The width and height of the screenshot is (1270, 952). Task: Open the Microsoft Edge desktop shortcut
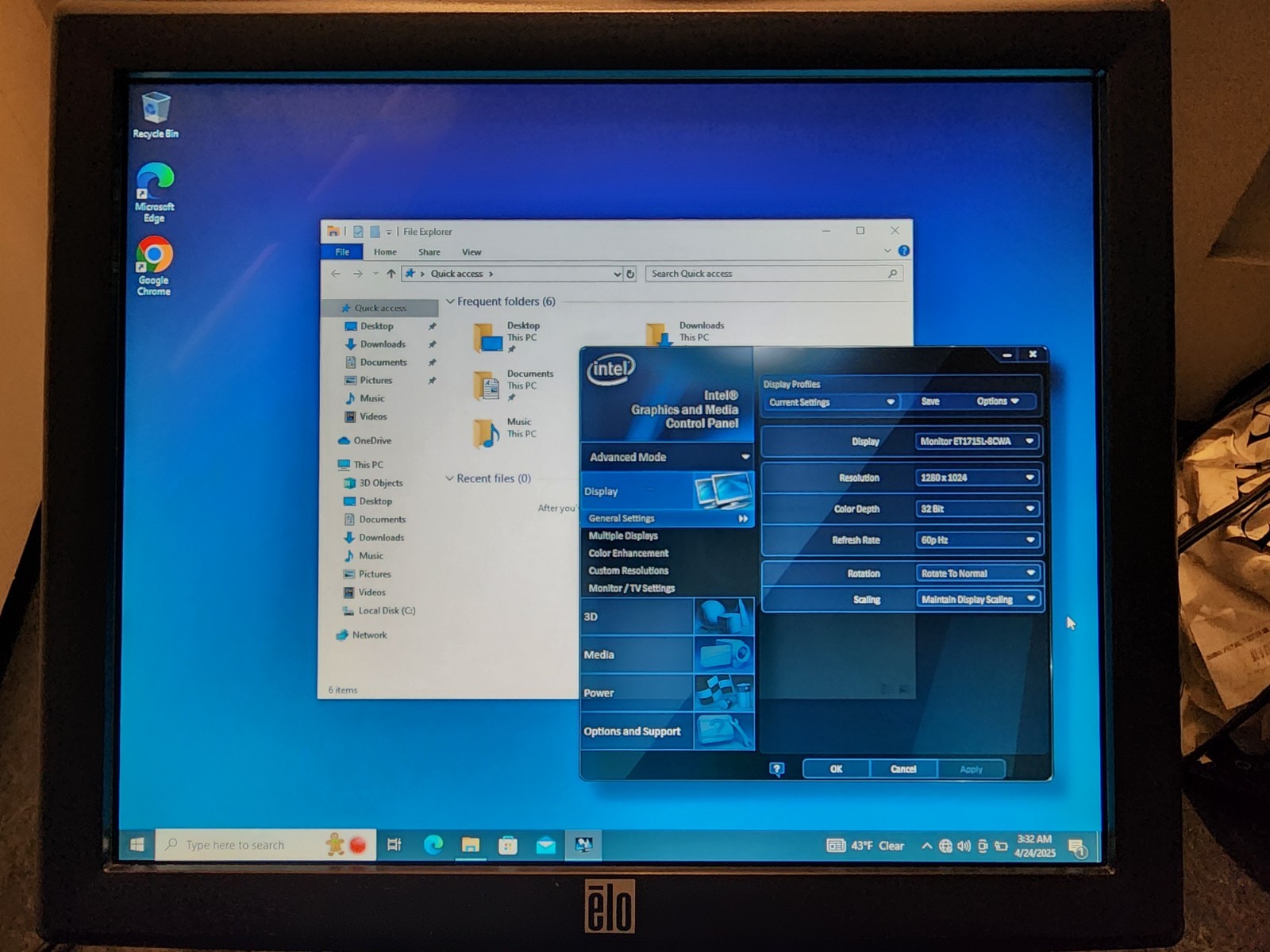155,192
